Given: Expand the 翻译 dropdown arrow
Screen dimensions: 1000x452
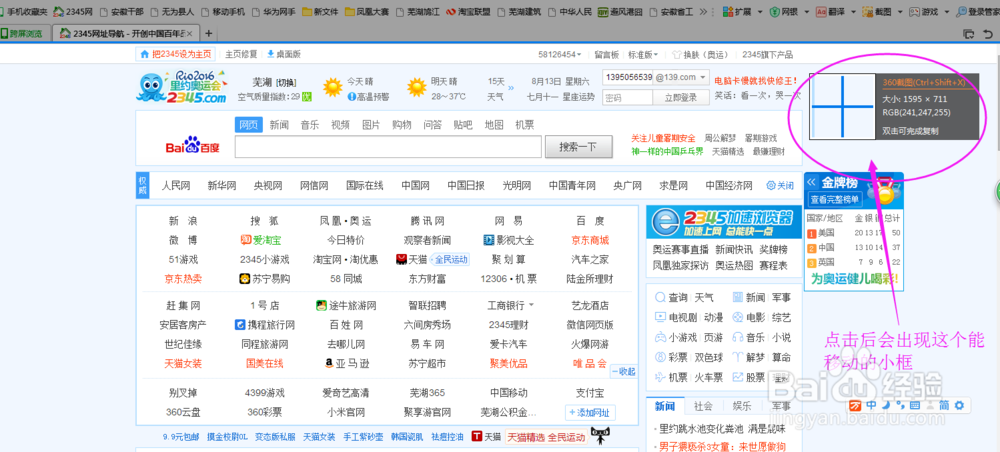Looking at the screenshot, I should [x=853, y=12].
